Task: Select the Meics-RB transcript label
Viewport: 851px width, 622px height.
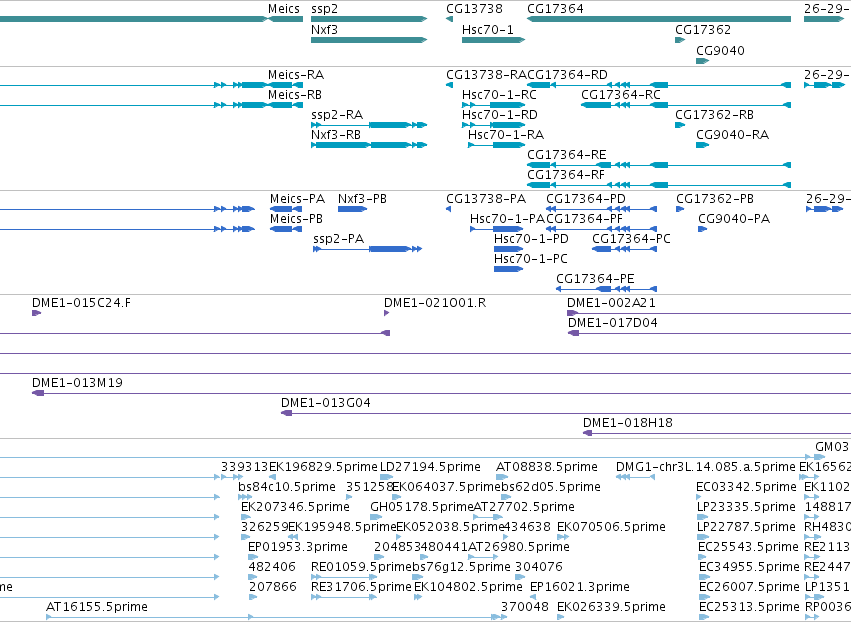Action: coord(295,94)
